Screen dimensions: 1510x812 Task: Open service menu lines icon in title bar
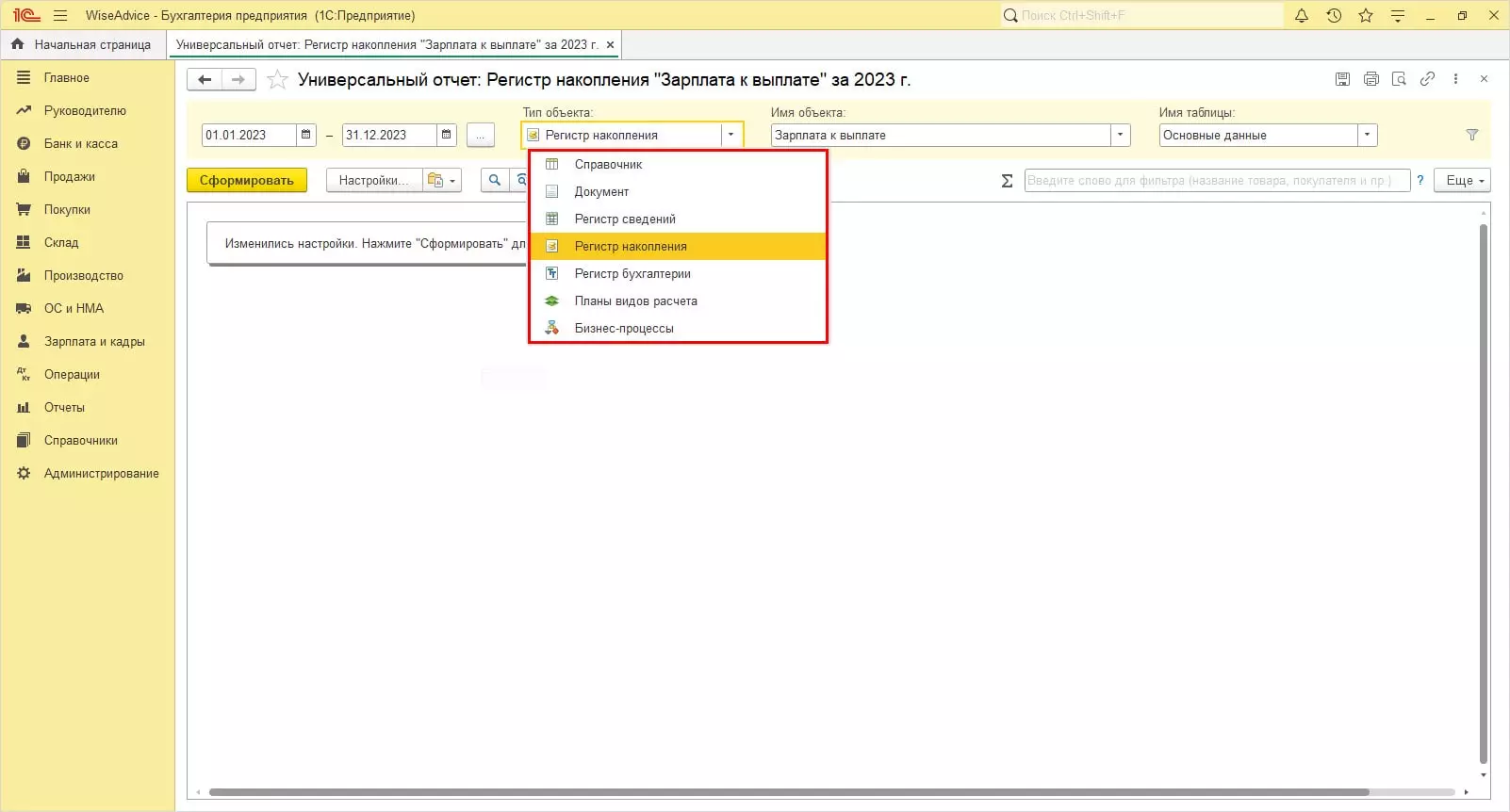click(x=1398, y=15)
